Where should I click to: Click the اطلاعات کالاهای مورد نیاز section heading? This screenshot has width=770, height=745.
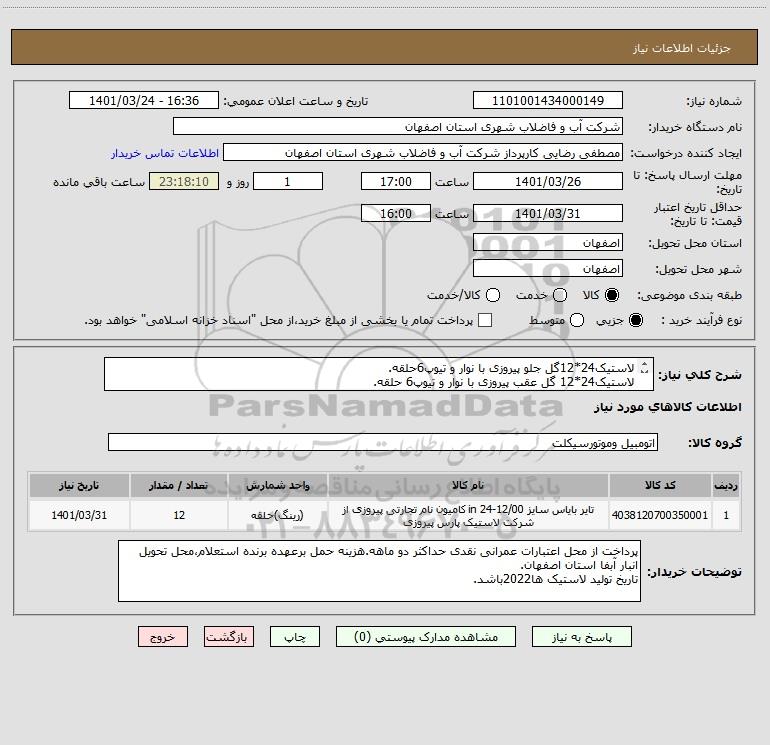(667, 407)
